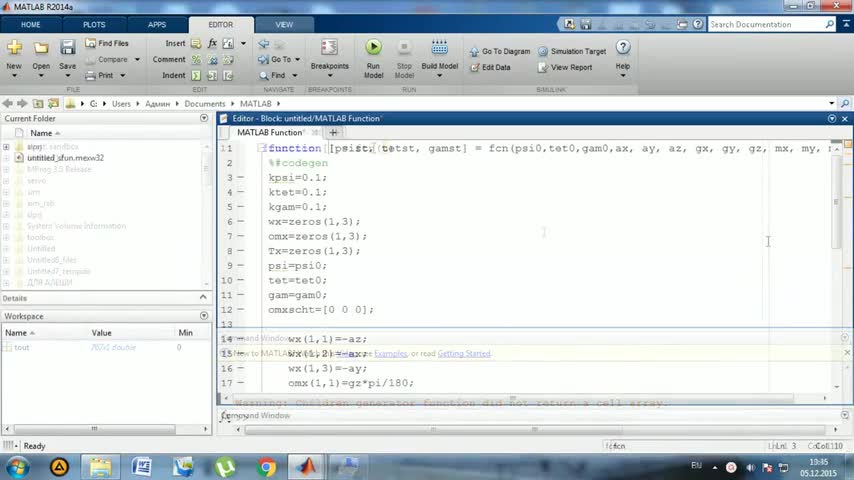
Task: Click the Build Model icon
Action: [440, 48]
